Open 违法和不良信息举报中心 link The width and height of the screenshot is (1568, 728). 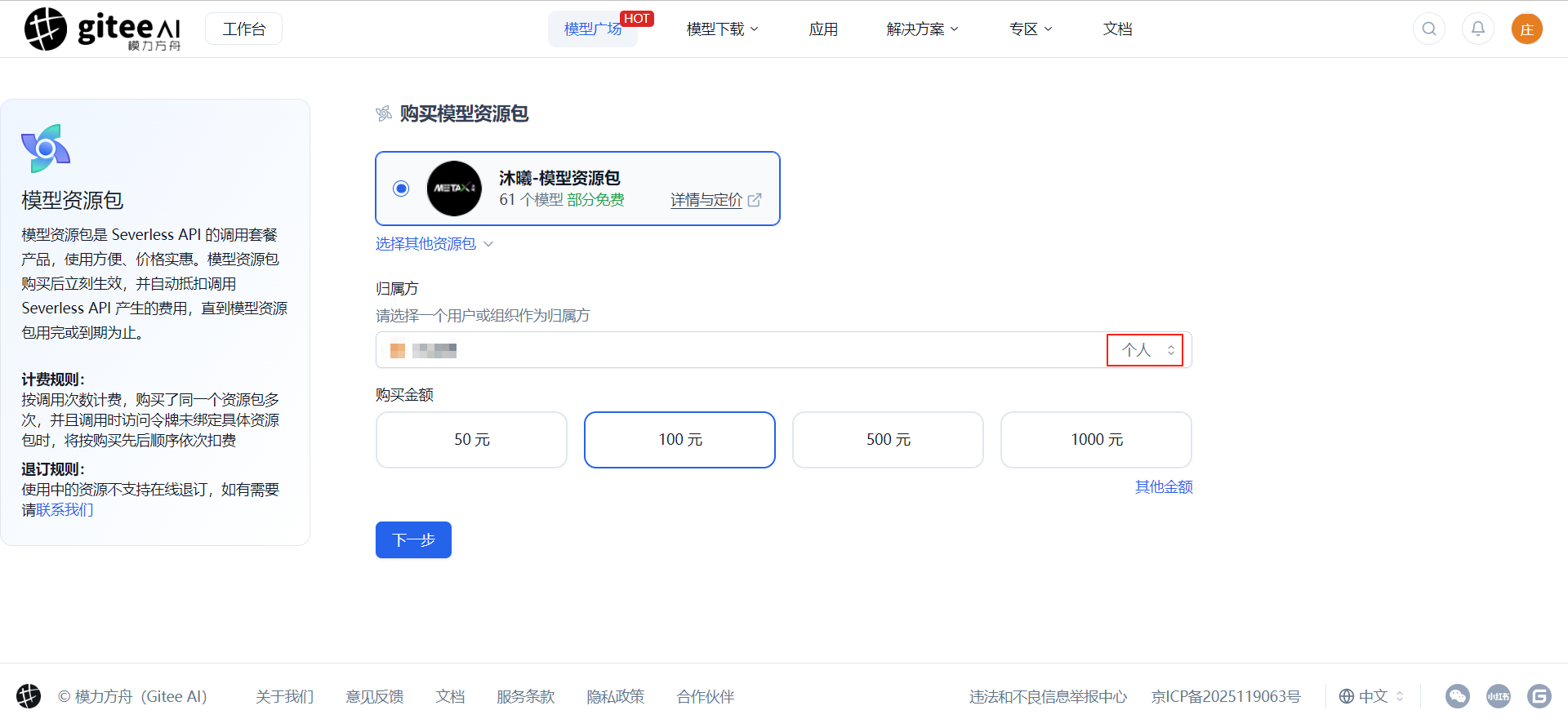click(x=1048, y=696)
